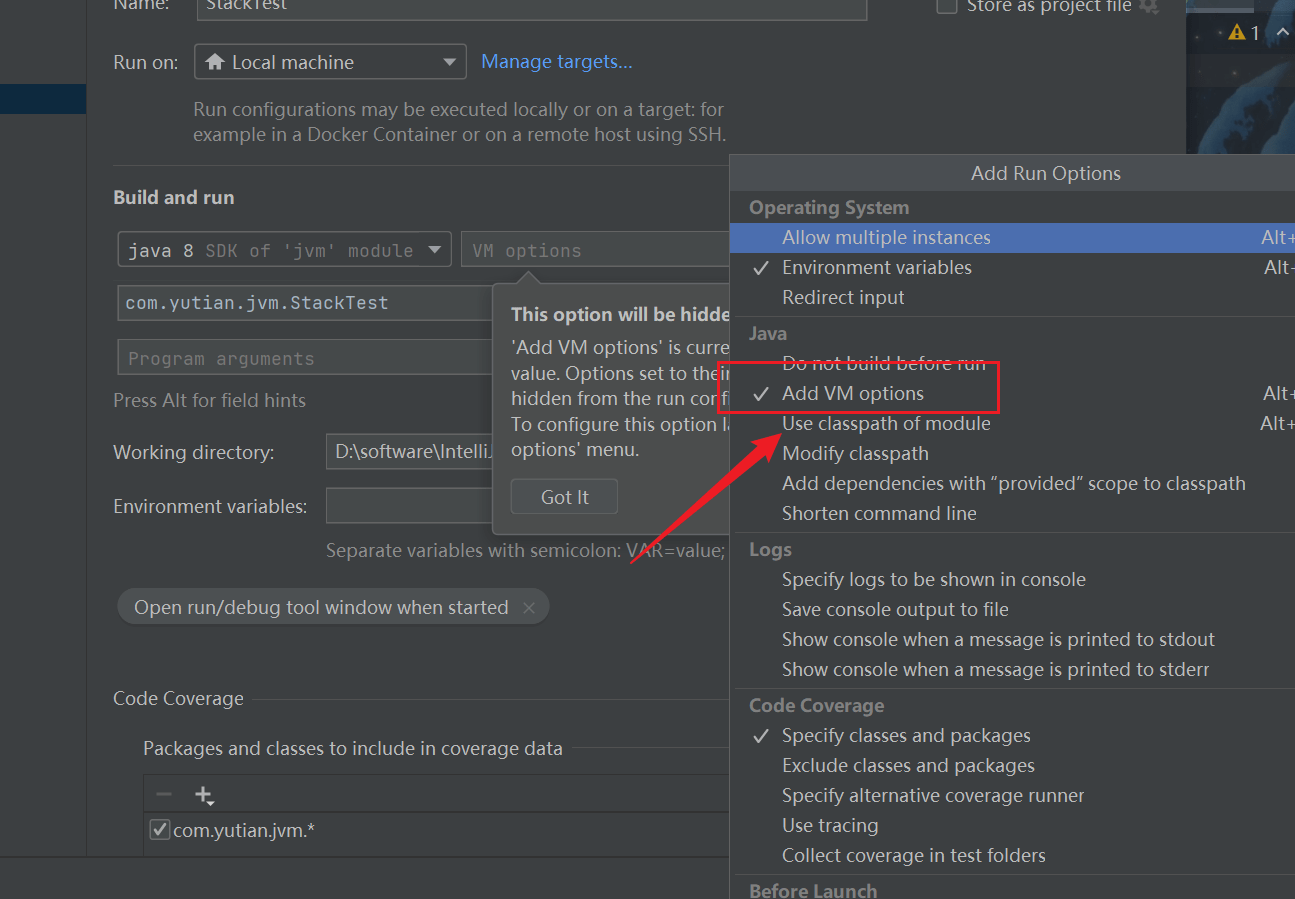Click the up chevron next to warning count

pyautogui.click(x=1282, y=33)
